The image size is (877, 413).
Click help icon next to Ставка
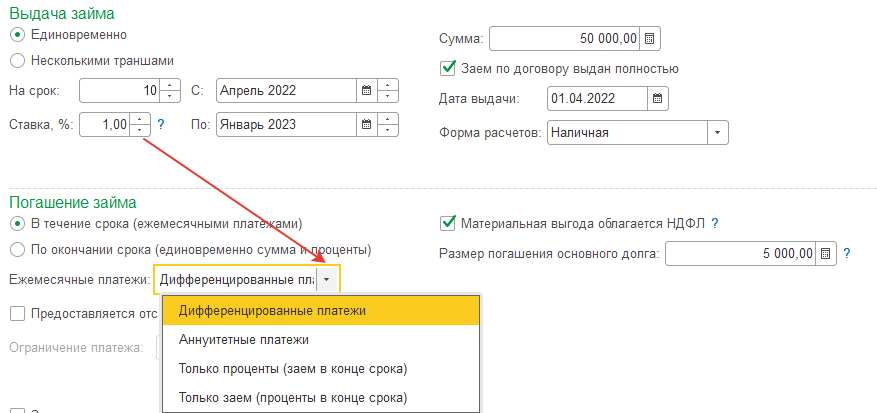pyautogui.click(x=160, y=125)
